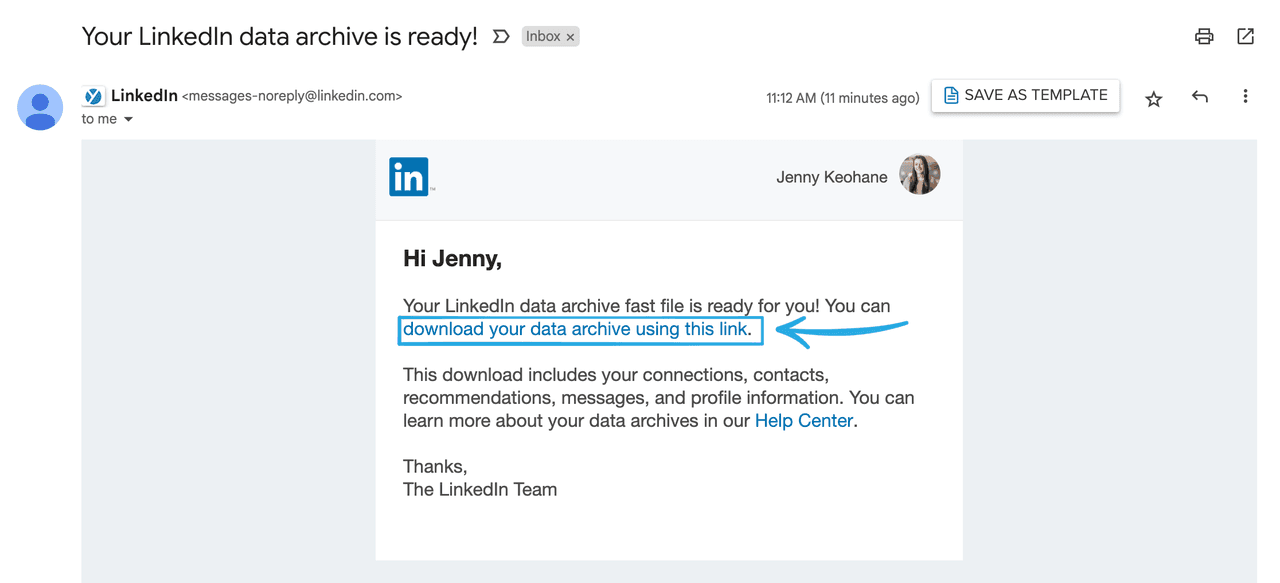Remove the Inbox label with the x
The height and width of the screenshot is (583, 1280).
pos(570,37)
